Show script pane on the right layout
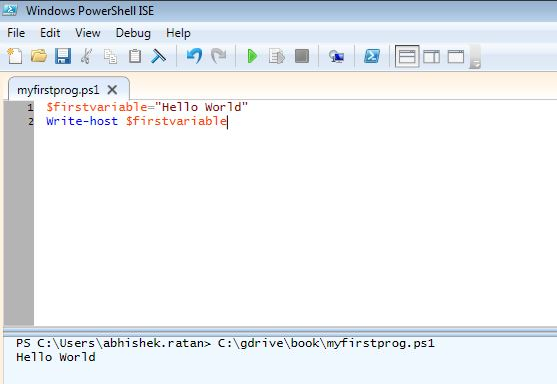The height and width of the screenshot is (384, 557). (x=431, y=56)
